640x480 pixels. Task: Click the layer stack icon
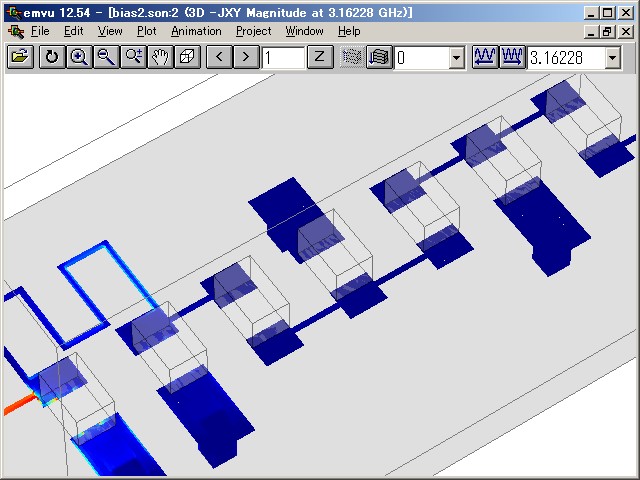(379, 57)
